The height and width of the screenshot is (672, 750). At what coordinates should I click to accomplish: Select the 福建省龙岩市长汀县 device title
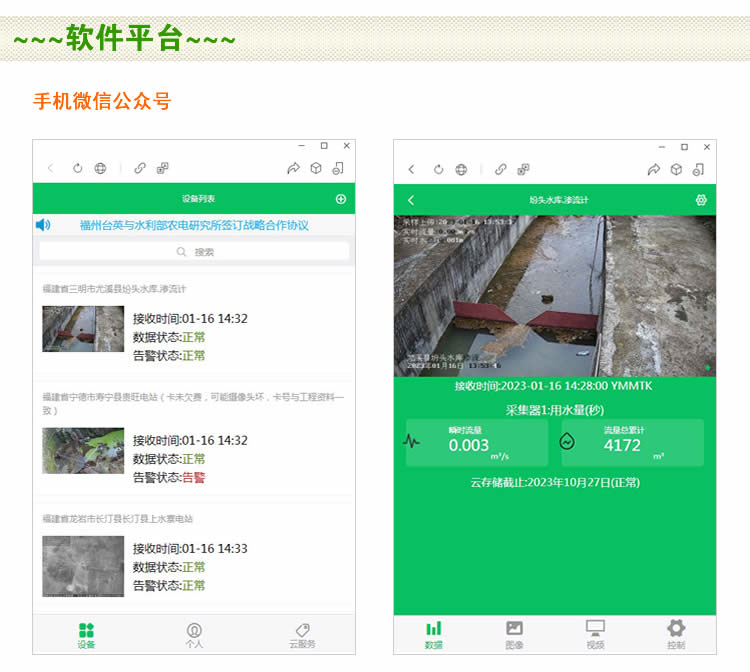118,518
